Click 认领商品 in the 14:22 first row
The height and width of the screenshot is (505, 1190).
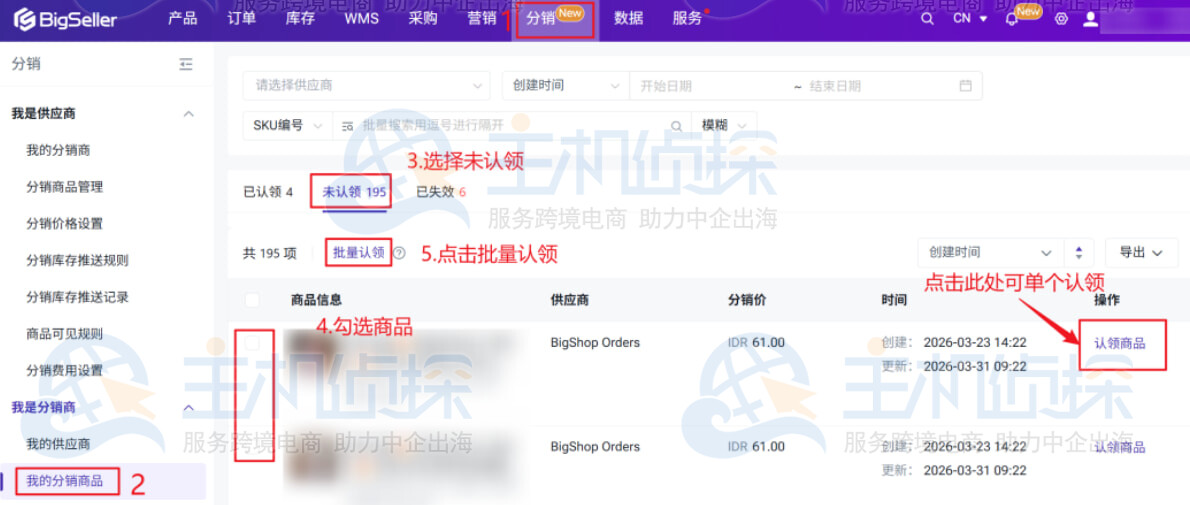coord(1119,343)
